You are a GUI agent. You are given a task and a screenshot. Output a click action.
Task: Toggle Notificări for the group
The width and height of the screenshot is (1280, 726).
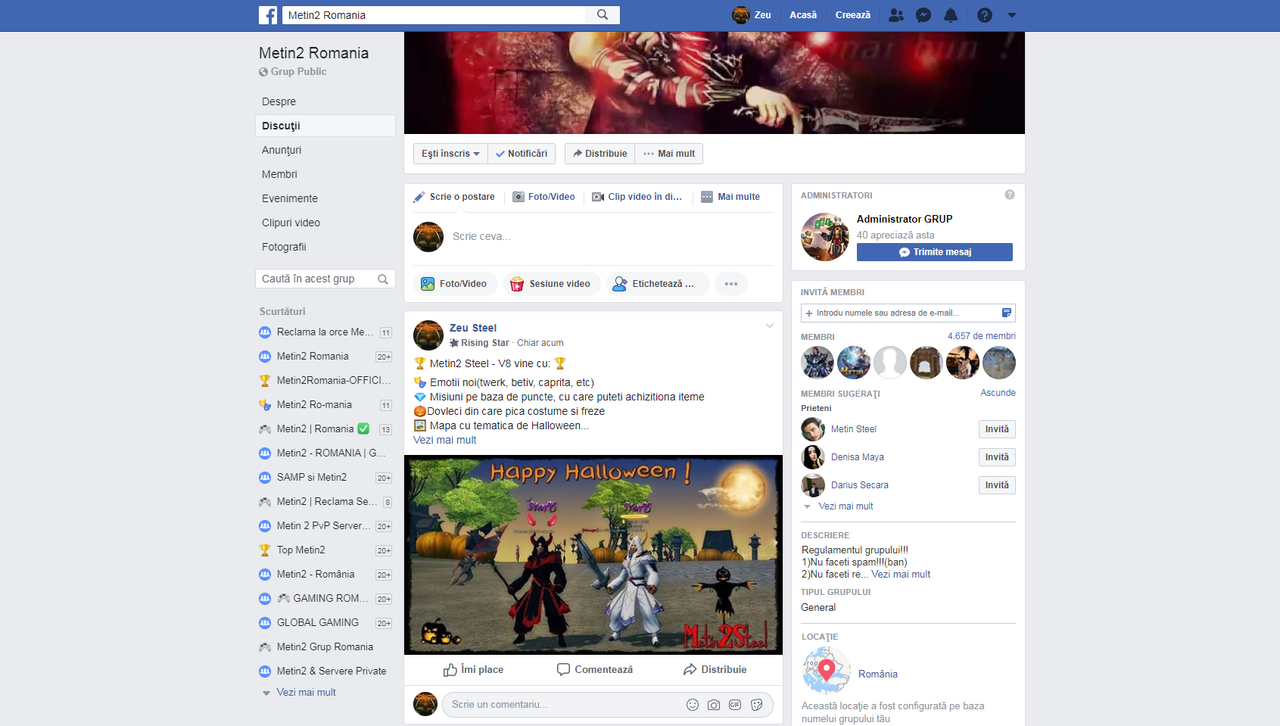click(x=521, y=153)
